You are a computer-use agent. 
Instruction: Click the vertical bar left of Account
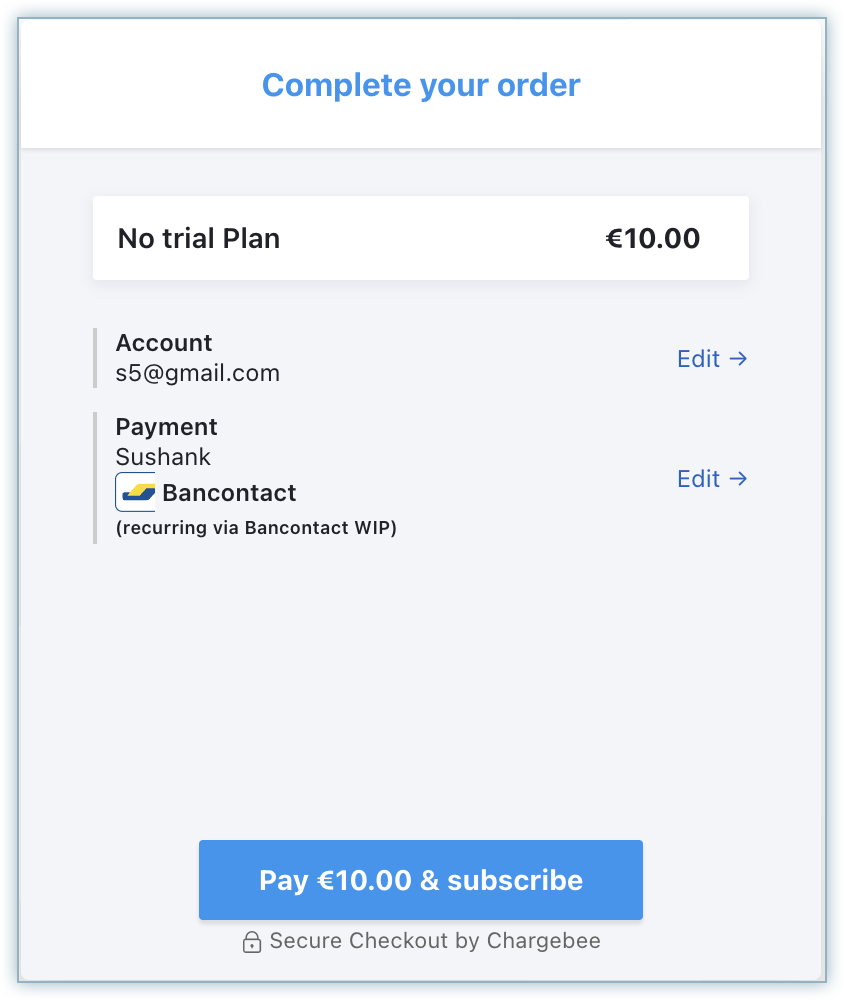[x=95, y=358]
